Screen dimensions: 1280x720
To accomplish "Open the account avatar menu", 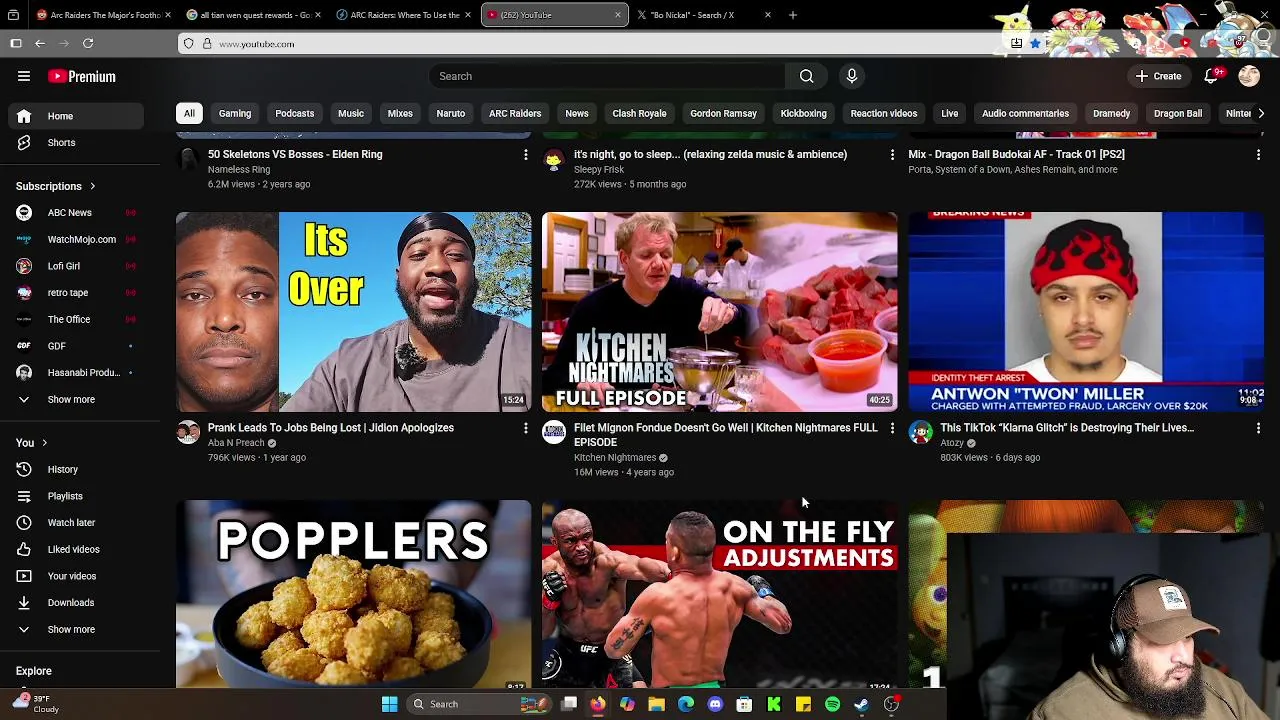I will pos(1249,76).
